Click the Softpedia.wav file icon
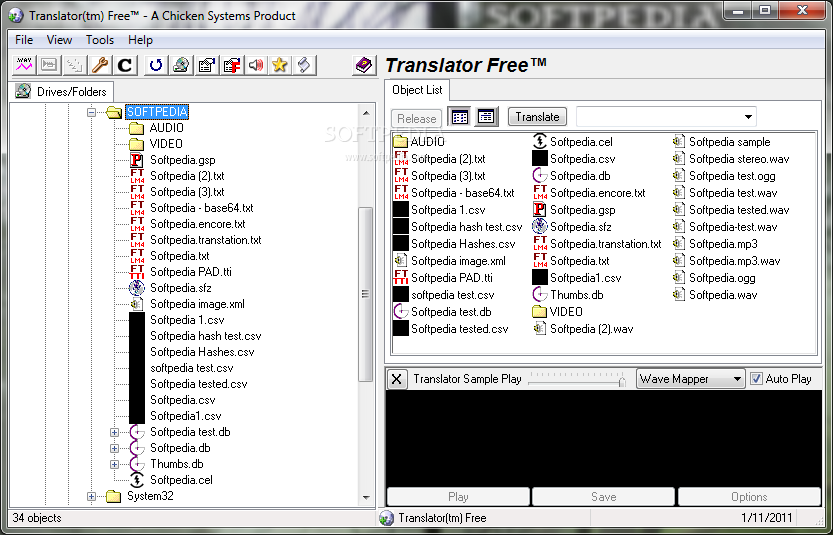 click(679, 294)
